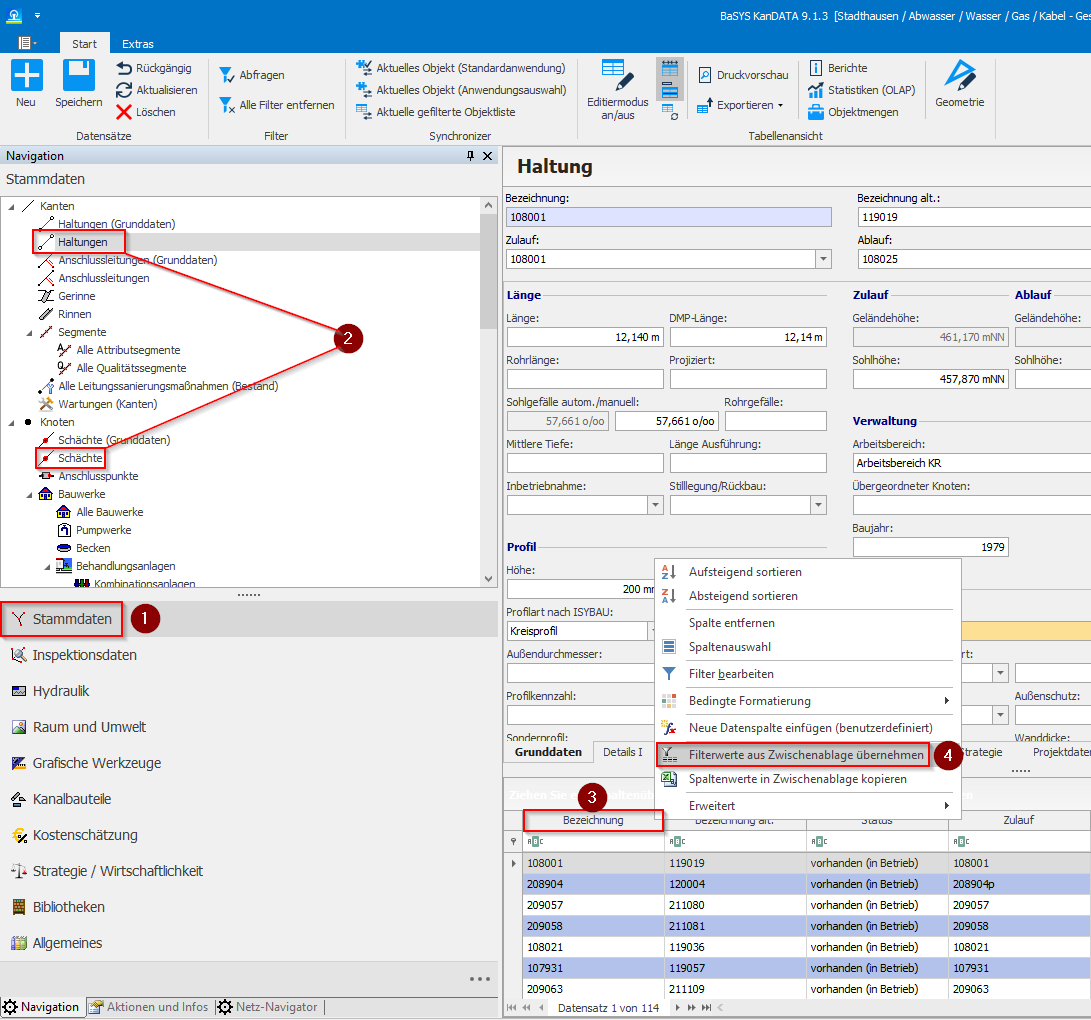Switch to the Extras ribbon tab
This screenshot has width=1091, height=1020.
point(138,44)
